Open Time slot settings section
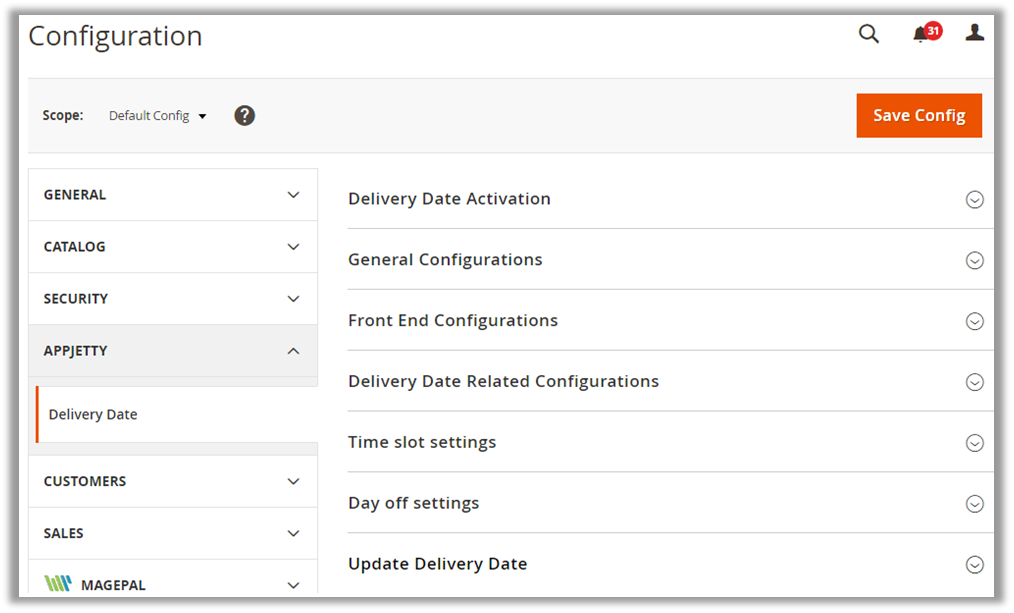This screenshot has width=1014, height=613. pyautogui.click(x=422, y=443)
